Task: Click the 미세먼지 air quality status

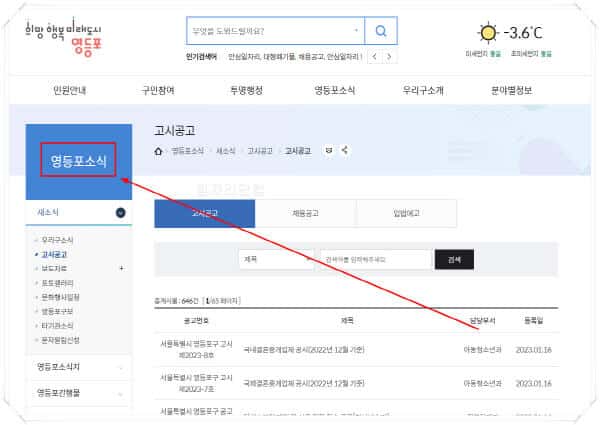Action: [x=483, y=54]
